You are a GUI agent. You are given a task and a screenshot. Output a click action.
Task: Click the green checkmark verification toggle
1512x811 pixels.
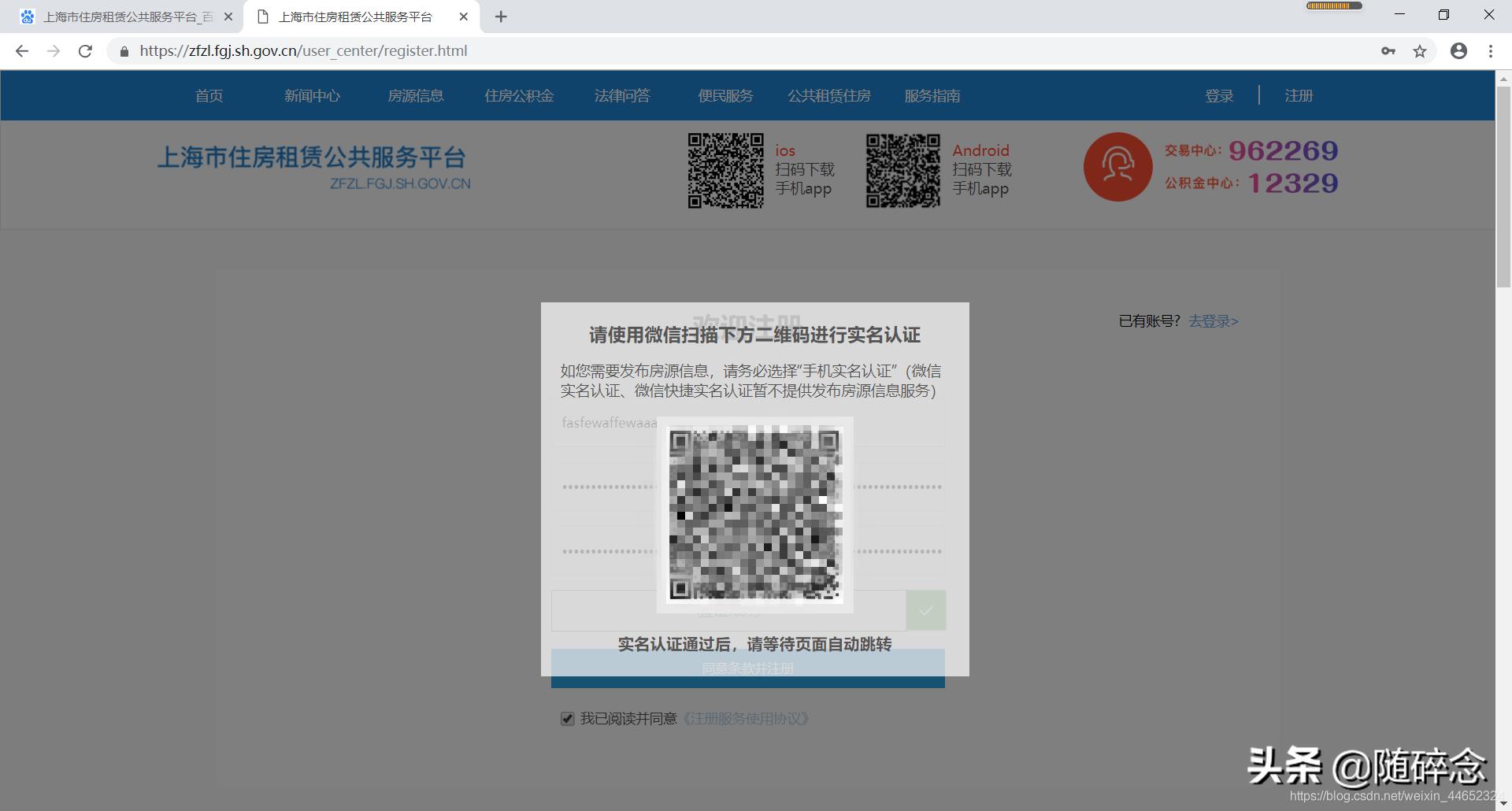925,609
